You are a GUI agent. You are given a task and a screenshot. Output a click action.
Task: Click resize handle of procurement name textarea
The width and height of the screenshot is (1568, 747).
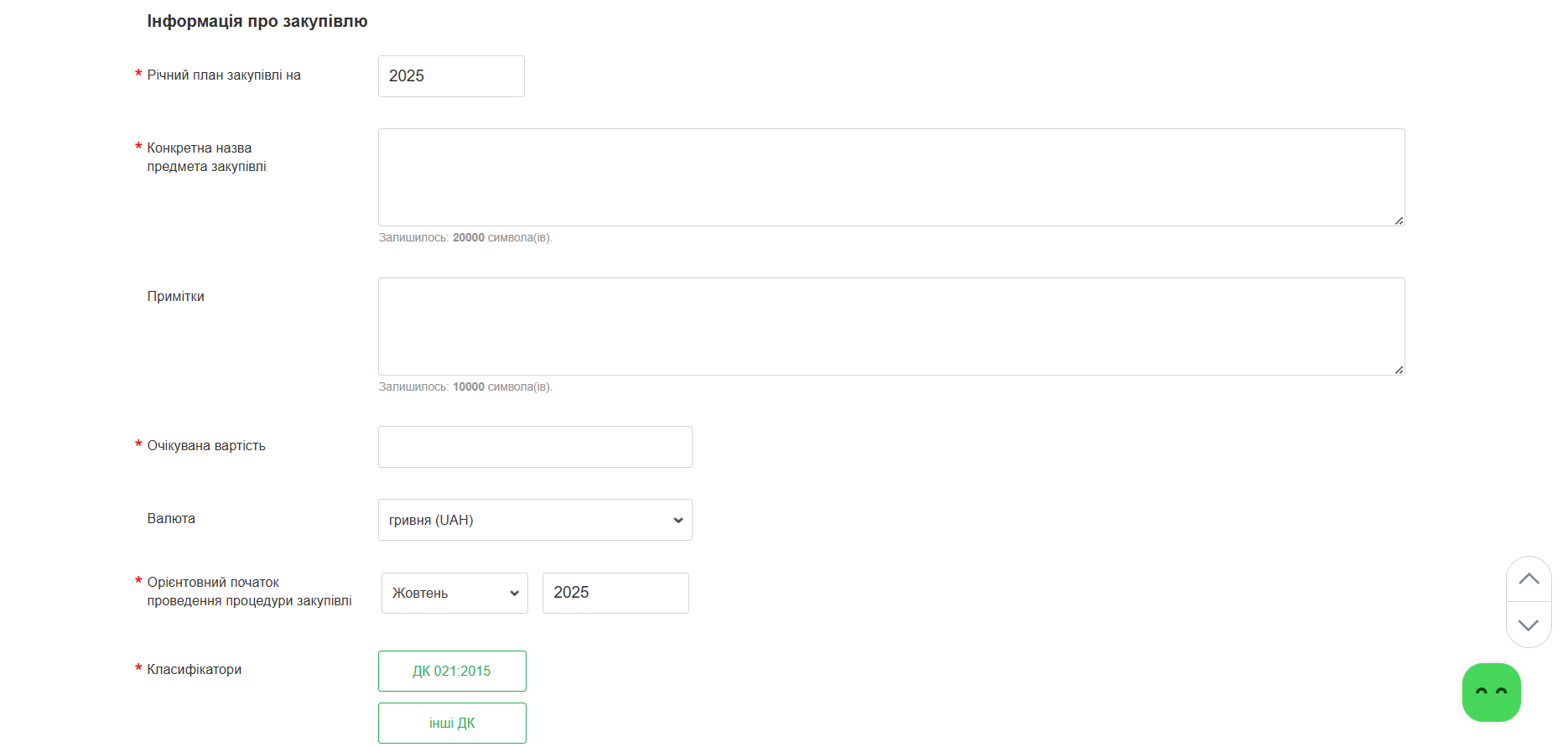pyautogui.click(x=1399, y=220)
